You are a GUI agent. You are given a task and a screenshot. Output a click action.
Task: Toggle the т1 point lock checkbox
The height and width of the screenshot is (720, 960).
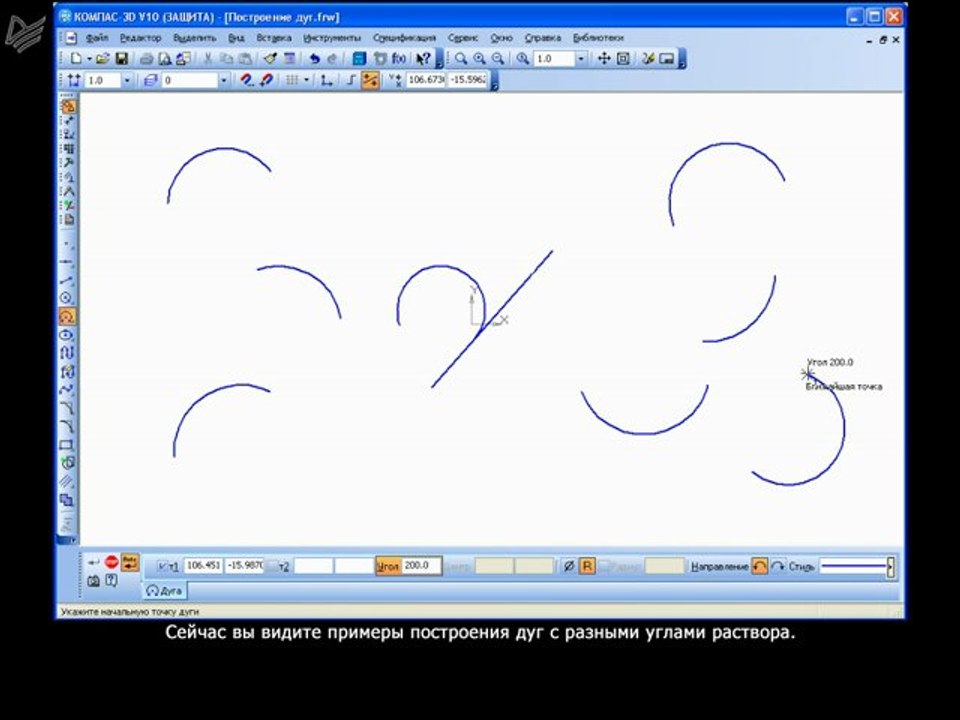point(162,566)
